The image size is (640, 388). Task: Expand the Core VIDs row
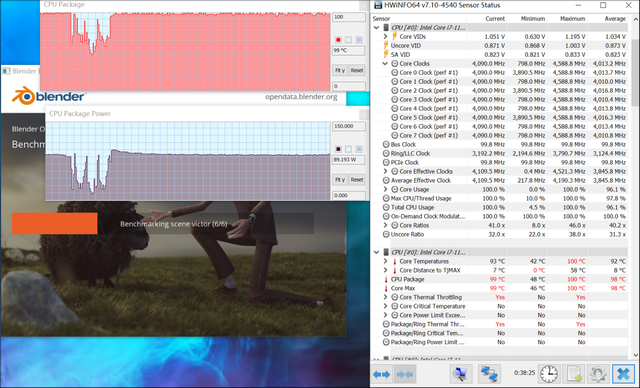[385, 37]
